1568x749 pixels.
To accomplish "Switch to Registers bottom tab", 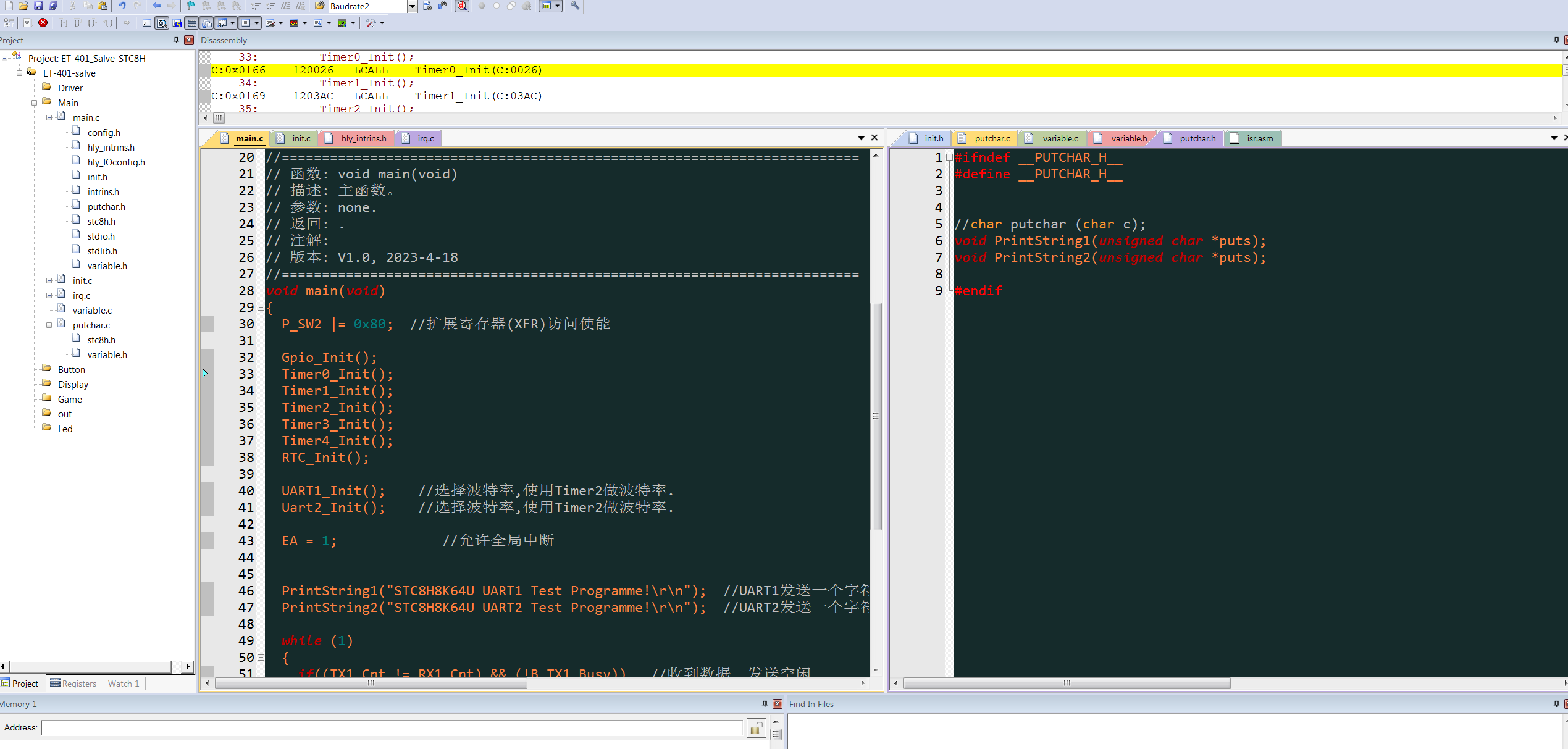I will tap(73, 684).
